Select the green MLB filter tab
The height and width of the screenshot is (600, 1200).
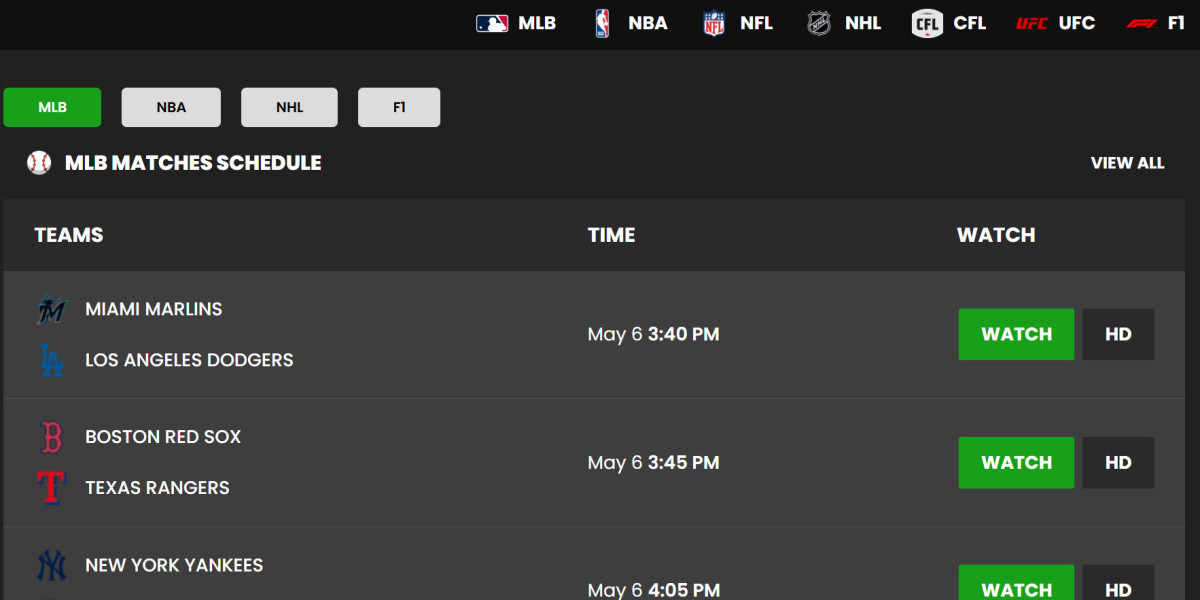click(52, 107)
